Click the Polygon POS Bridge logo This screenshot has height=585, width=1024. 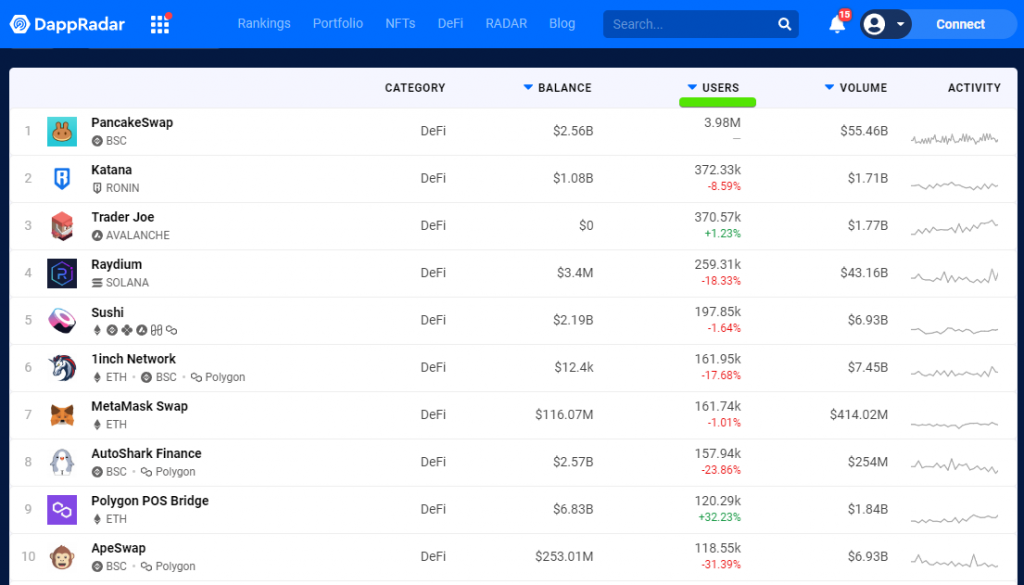click(62, 509)
